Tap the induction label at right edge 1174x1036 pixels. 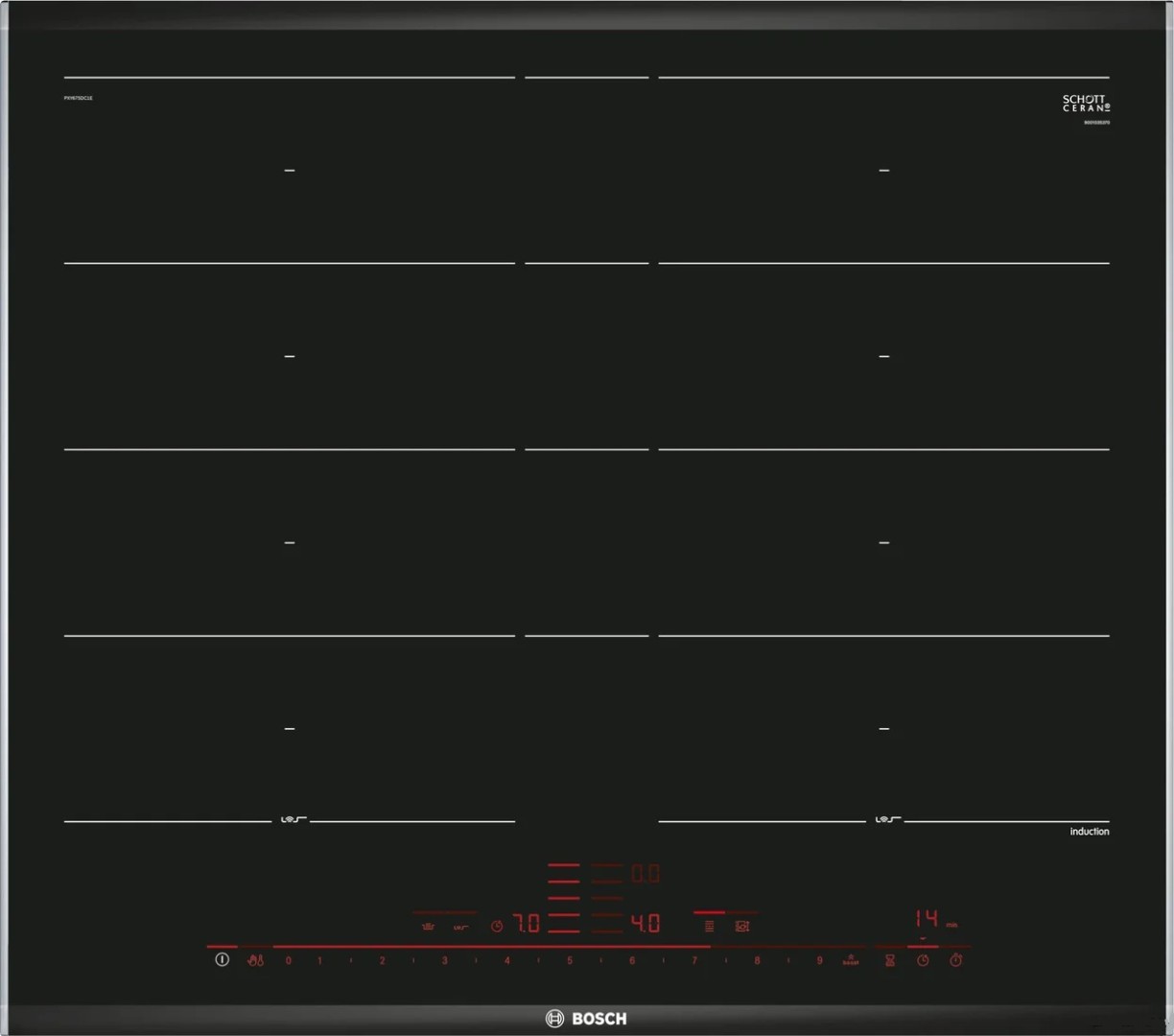click(1089, 832)
